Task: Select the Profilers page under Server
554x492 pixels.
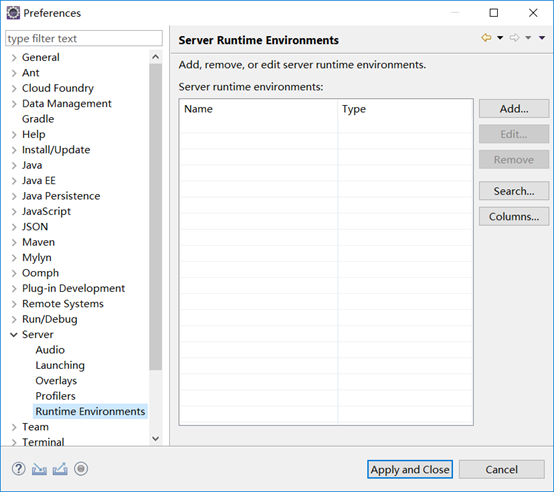Action: coord(55,396)
